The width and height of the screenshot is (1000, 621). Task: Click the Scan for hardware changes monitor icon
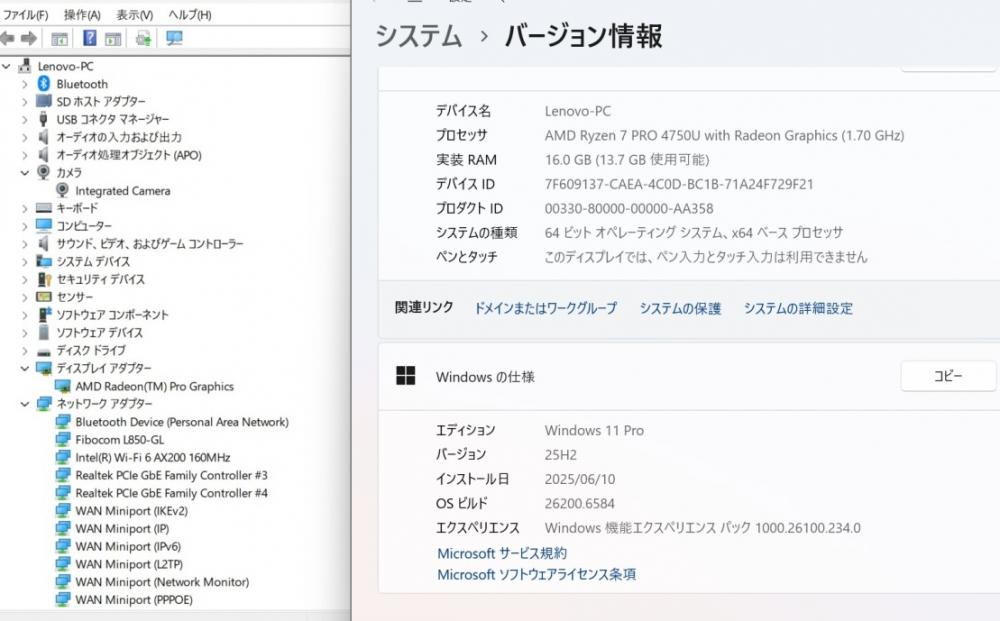[174, 38]
